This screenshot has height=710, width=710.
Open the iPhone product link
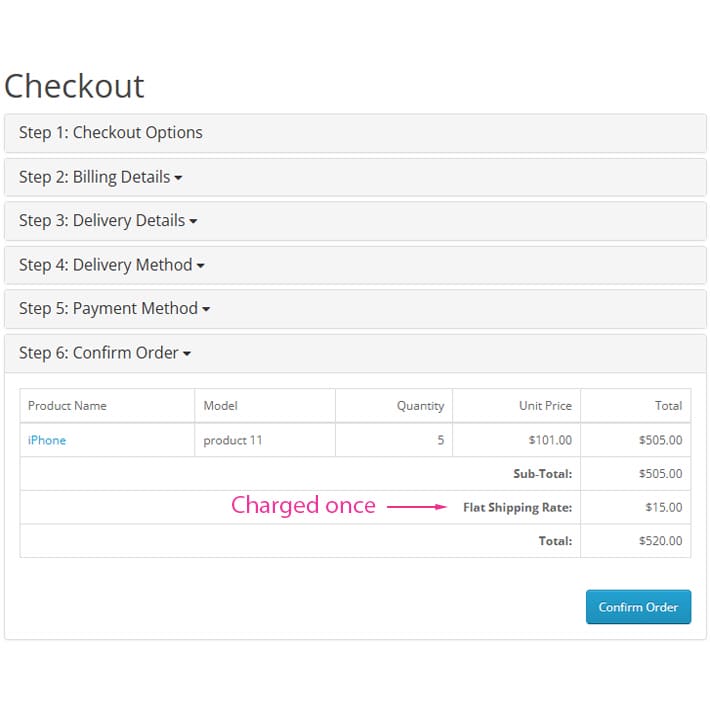point(47,440)
